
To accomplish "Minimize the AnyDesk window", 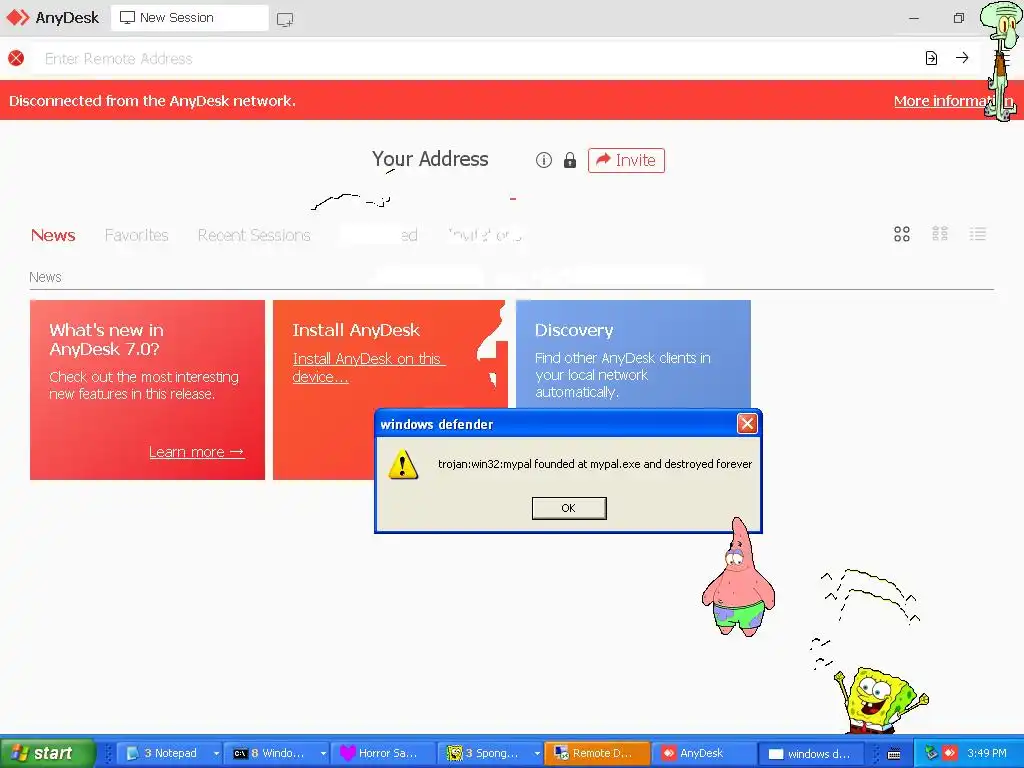I will pyautogui.click(x=914, y=18).
